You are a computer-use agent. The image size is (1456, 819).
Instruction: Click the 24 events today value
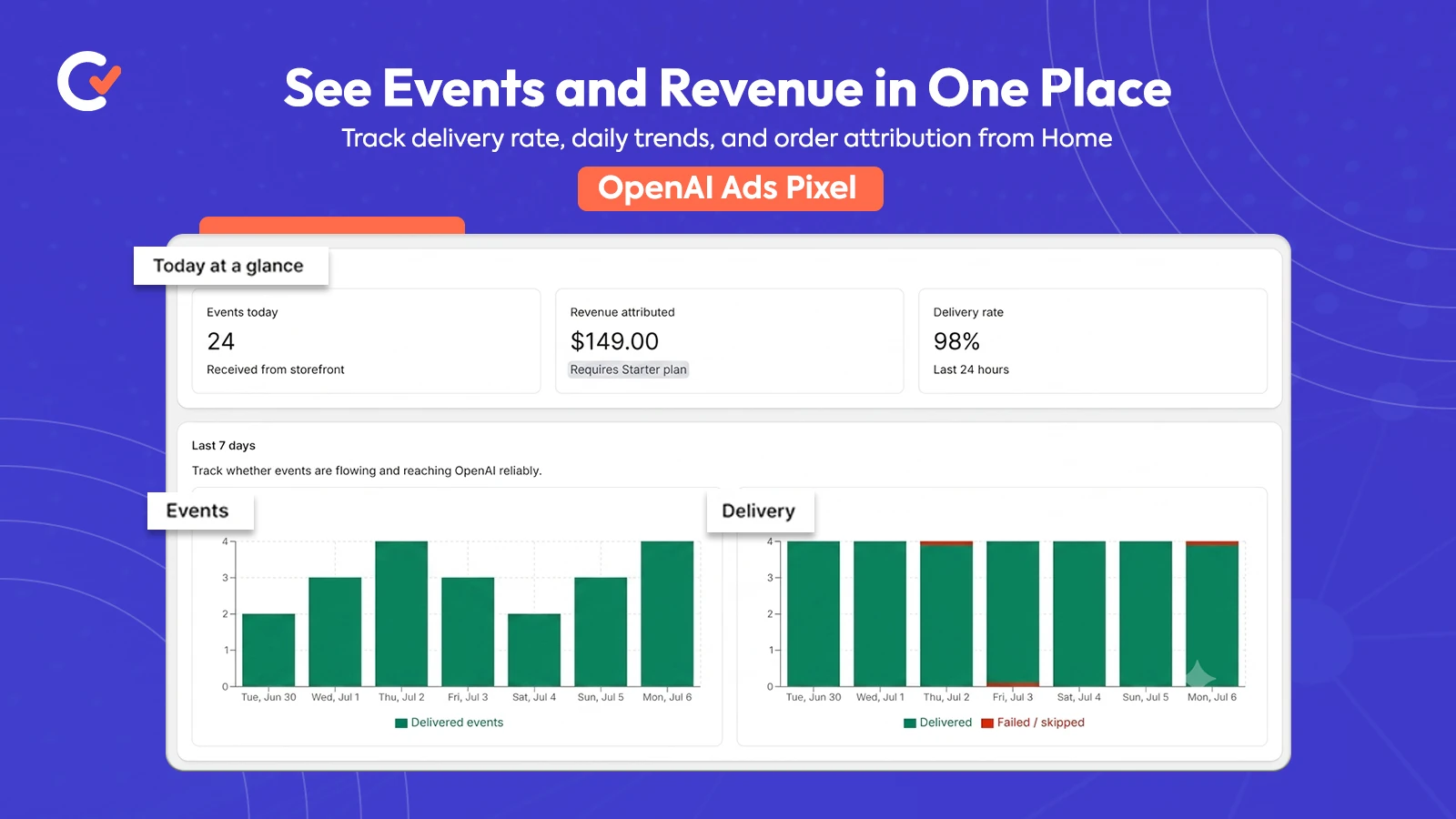click(x=221, y=341)
